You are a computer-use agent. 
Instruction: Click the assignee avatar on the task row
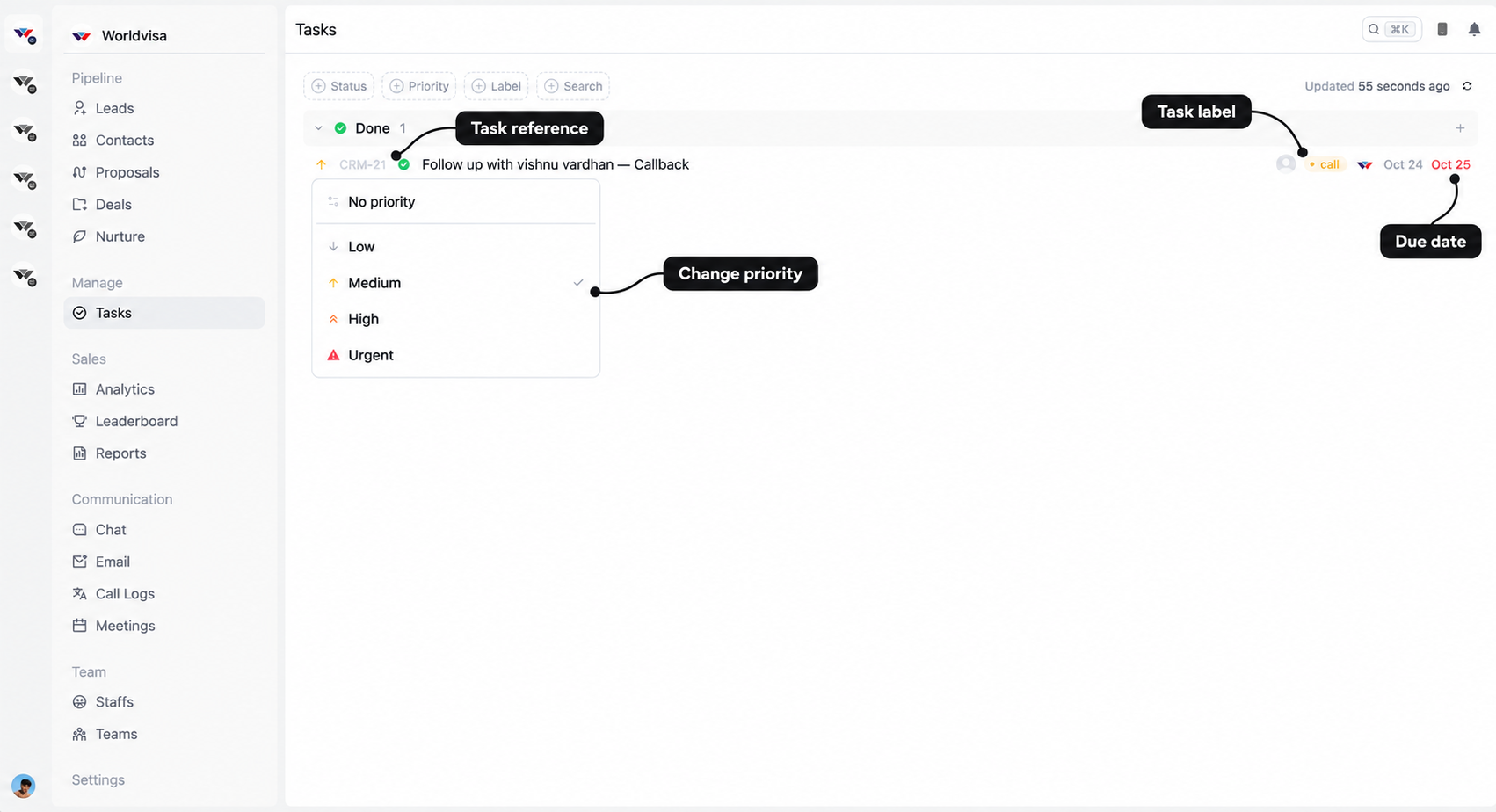coord(1286,164)
